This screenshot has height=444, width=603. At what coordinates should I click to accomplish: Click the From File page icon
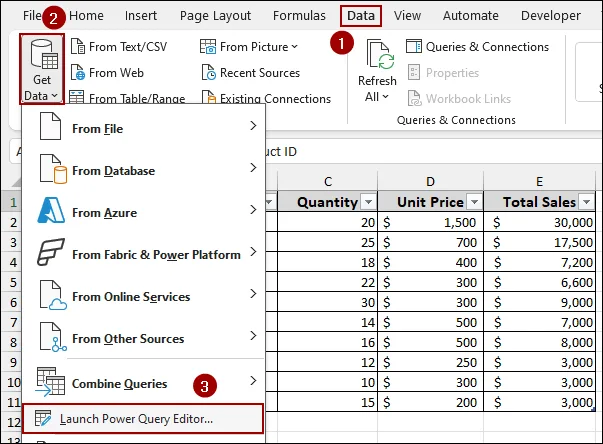[x=50, y=126]
